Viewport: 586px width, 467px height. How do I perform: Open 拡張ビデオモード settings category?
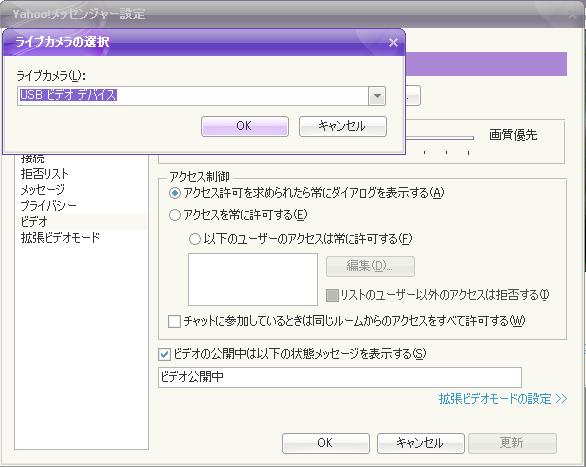[61, 238]
